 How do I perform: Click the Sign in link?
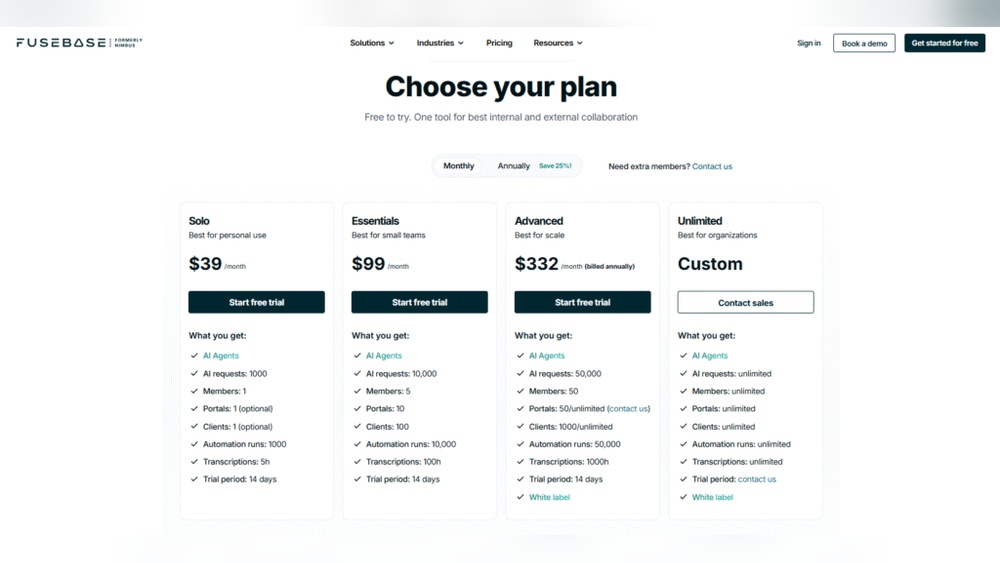point(809,43)
